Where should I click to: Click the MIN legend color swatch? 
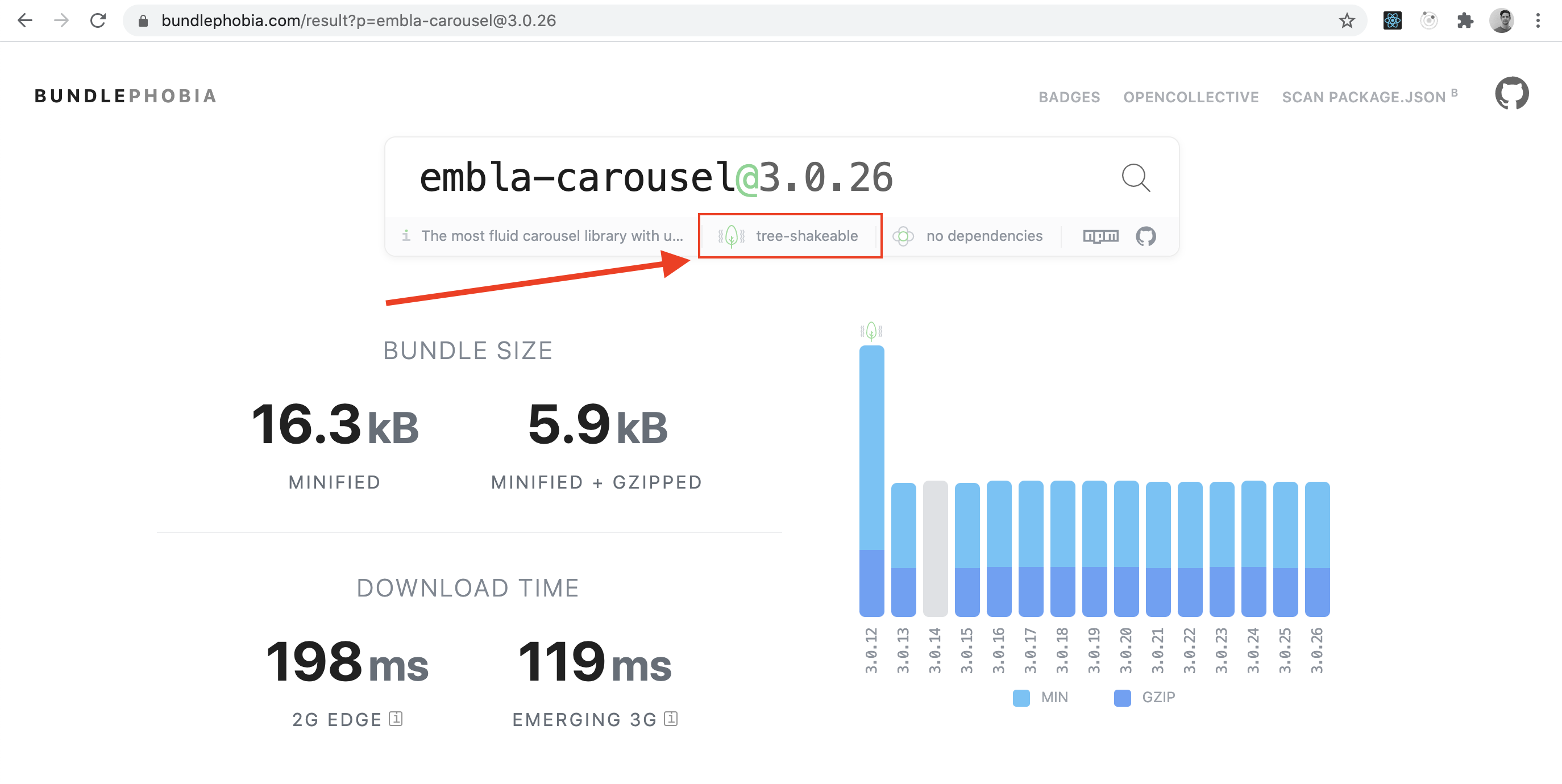pos(1021,697)
